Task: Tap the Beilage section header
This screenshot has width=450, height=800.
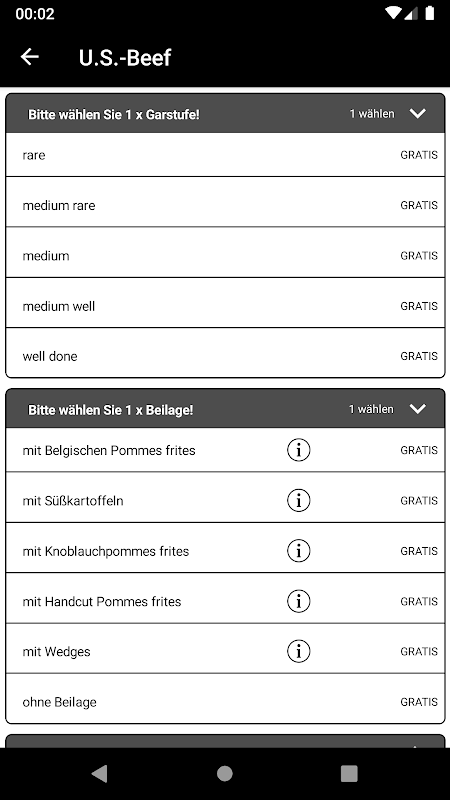Action: [x=225, y=409]
